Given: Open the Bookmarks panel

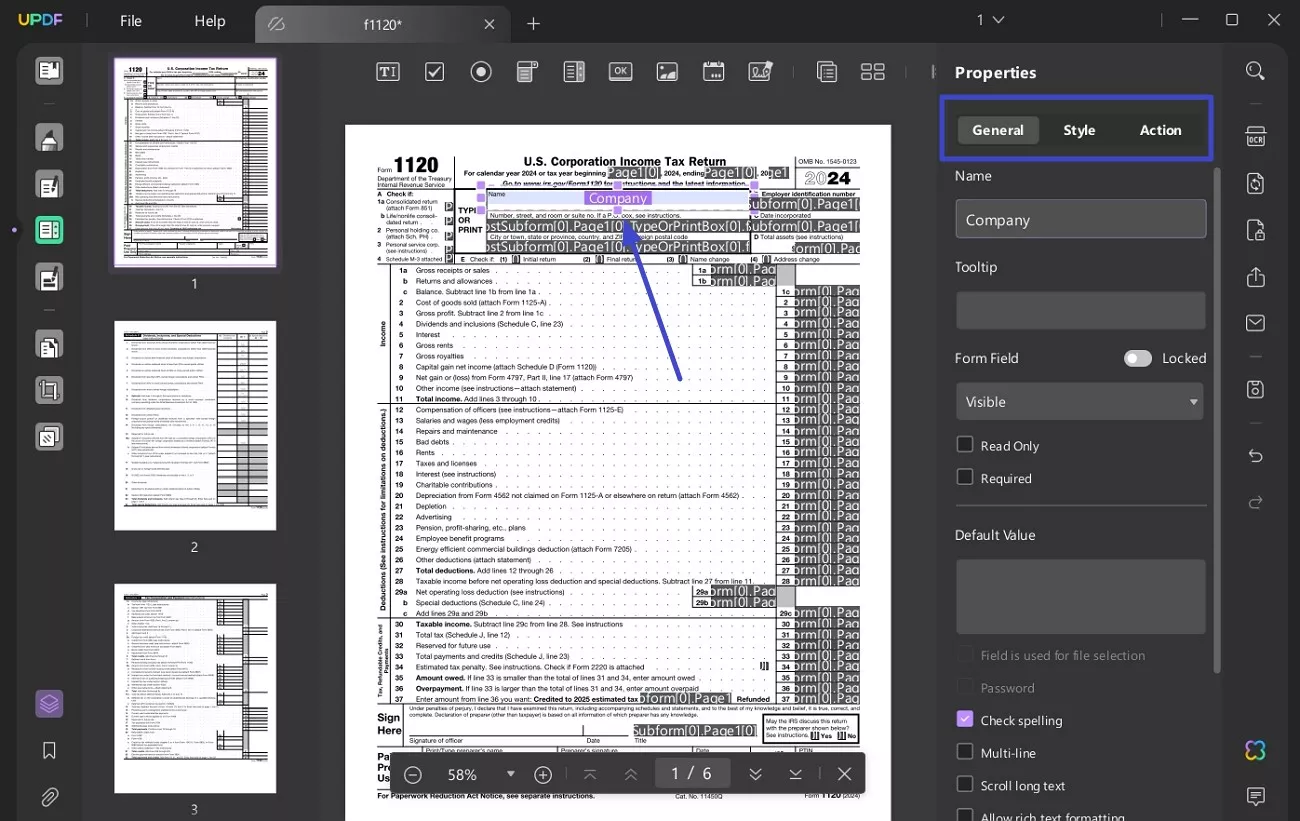Looking at the screenshot, I should (49, 751).
